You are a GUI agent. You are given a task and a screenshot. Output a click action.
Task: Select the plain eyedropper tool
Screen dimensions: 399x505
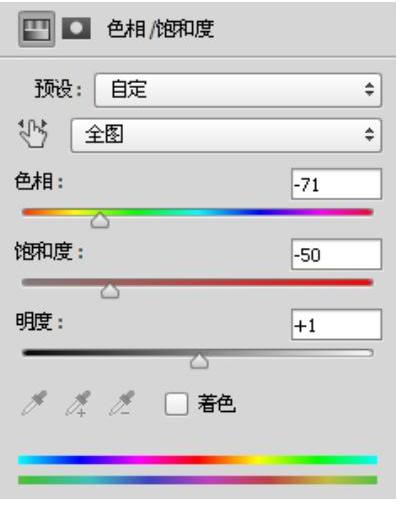coord(34,403)
